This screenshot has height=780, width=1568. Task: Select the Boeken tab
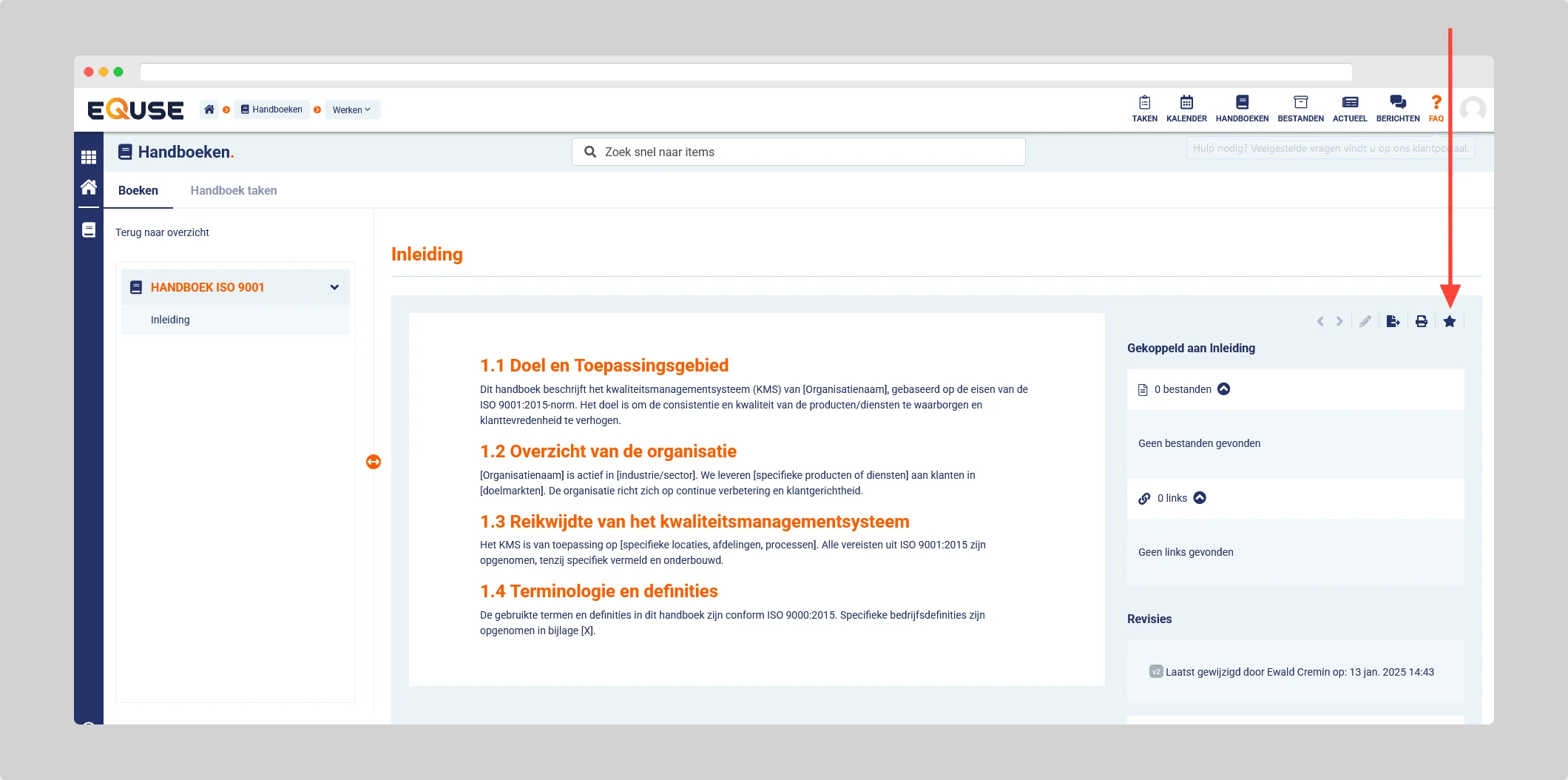(x=138, y=190)
